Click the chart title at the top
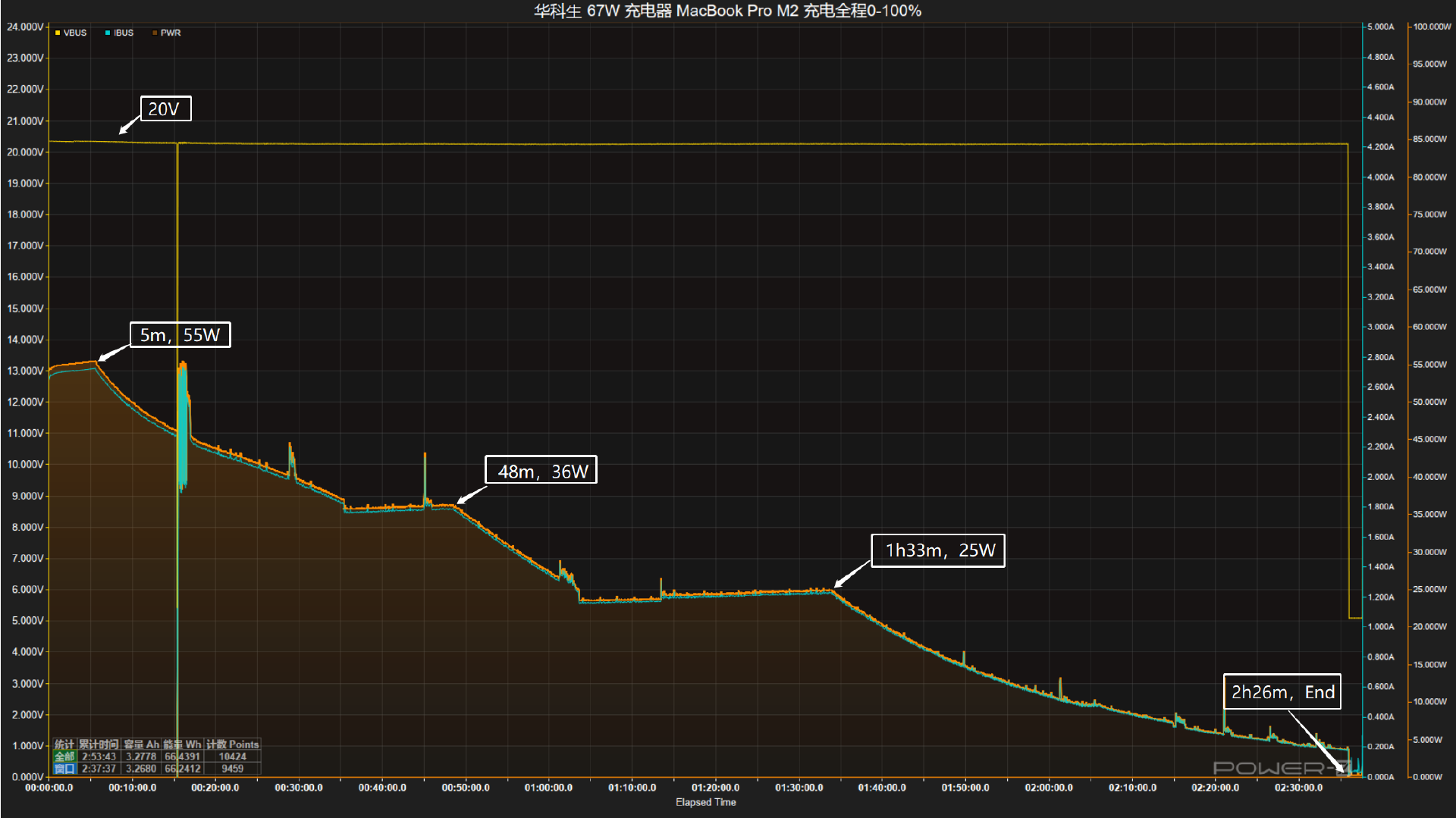 click(727, 11)
